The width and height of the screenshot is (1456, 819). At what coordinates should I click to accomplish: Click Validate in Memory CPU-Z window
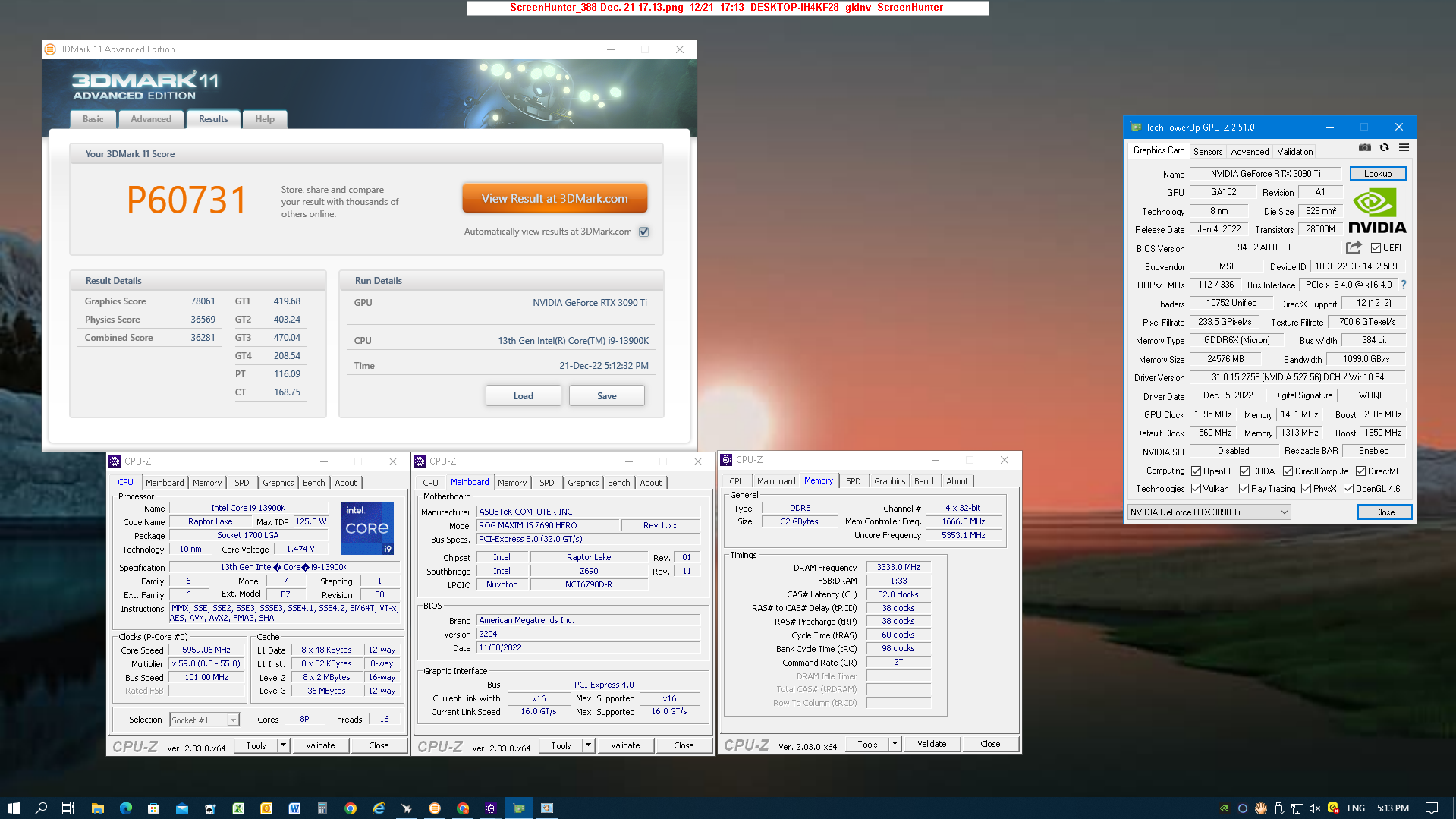931,744
